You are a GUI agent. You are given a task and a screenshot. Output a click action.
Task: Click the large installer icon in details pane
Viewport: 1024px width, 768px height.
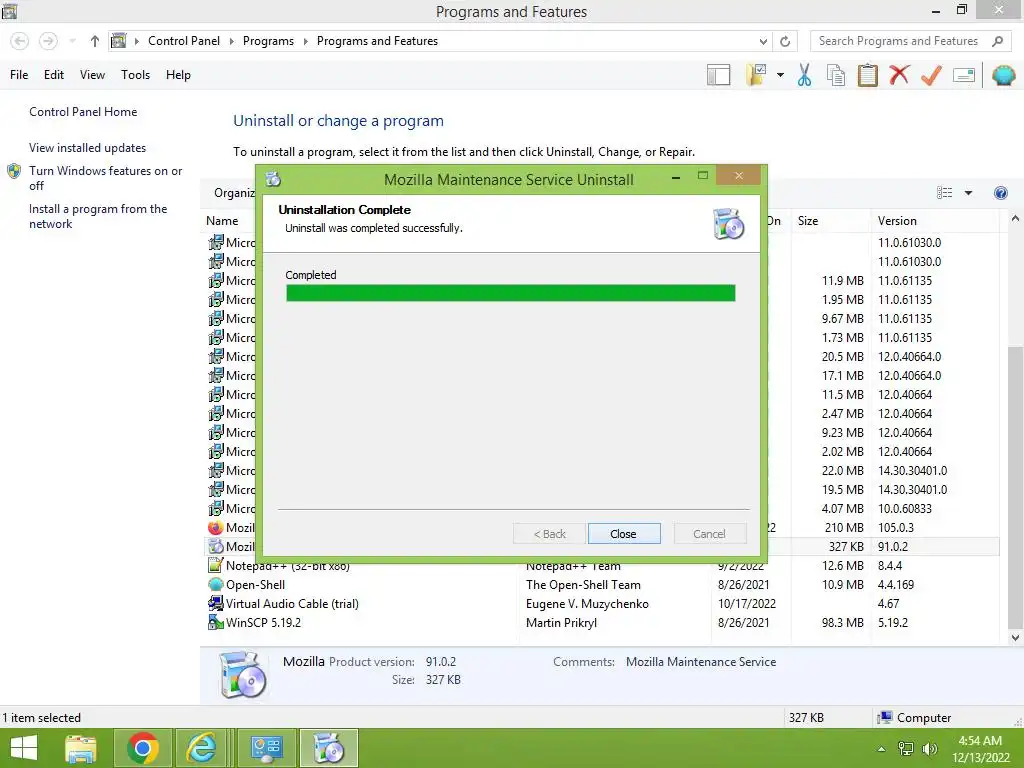coord(242,675)
